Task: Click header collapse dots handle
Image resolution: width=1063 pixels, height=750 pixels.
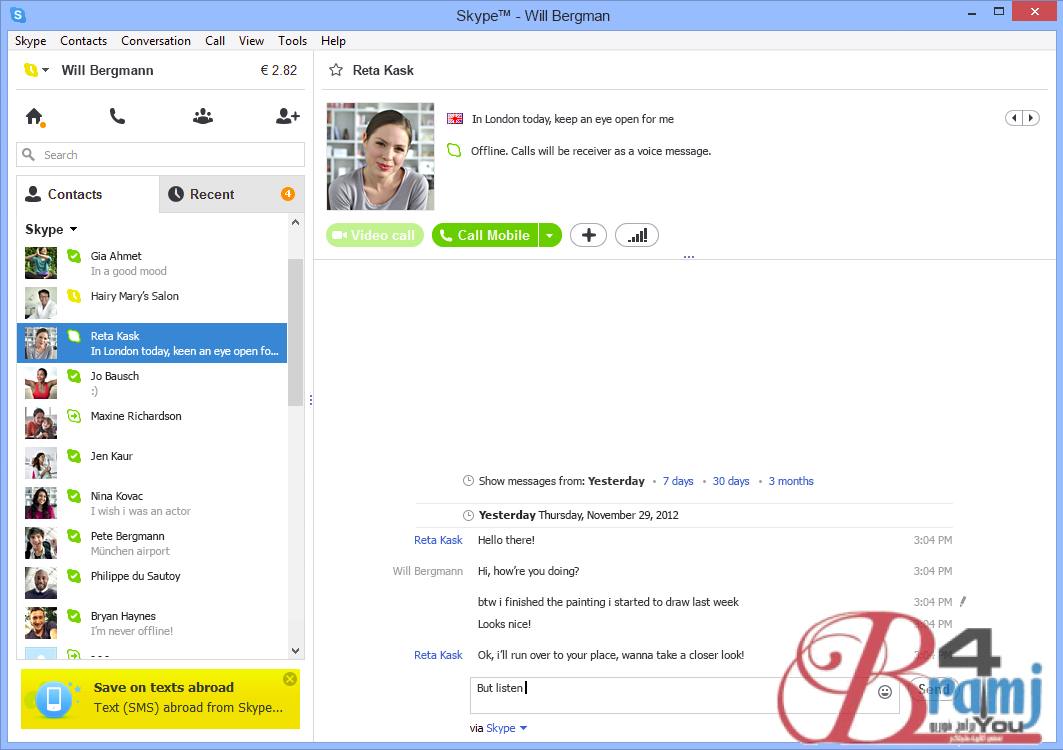Action: click(689, 257)
